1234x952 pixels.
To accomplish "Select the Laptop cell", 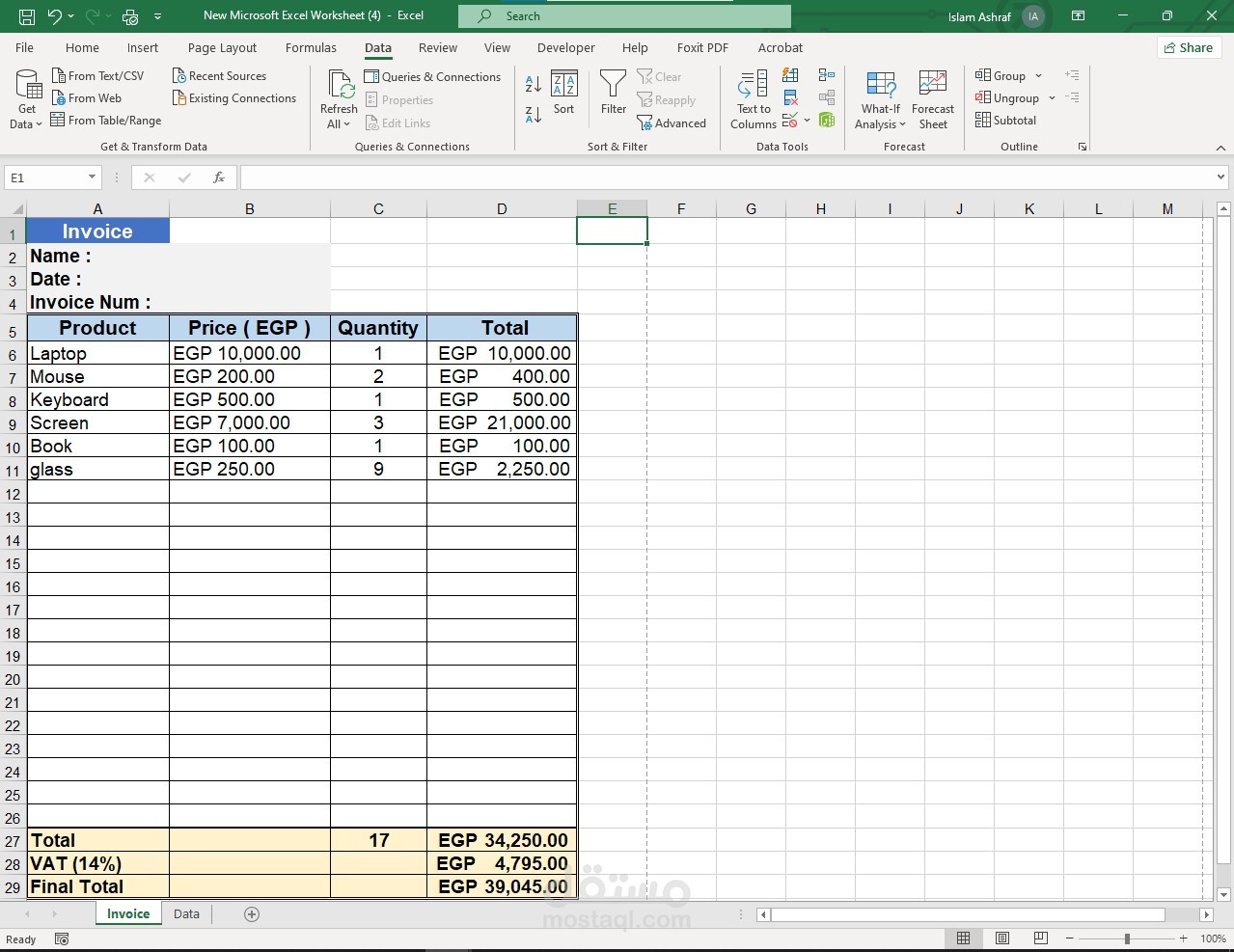I will [97, 353].
